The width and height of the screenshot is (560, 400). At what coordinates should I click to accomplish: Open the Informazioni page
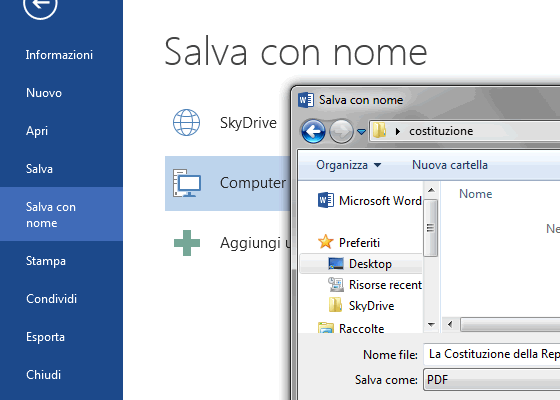pos(59,55)
